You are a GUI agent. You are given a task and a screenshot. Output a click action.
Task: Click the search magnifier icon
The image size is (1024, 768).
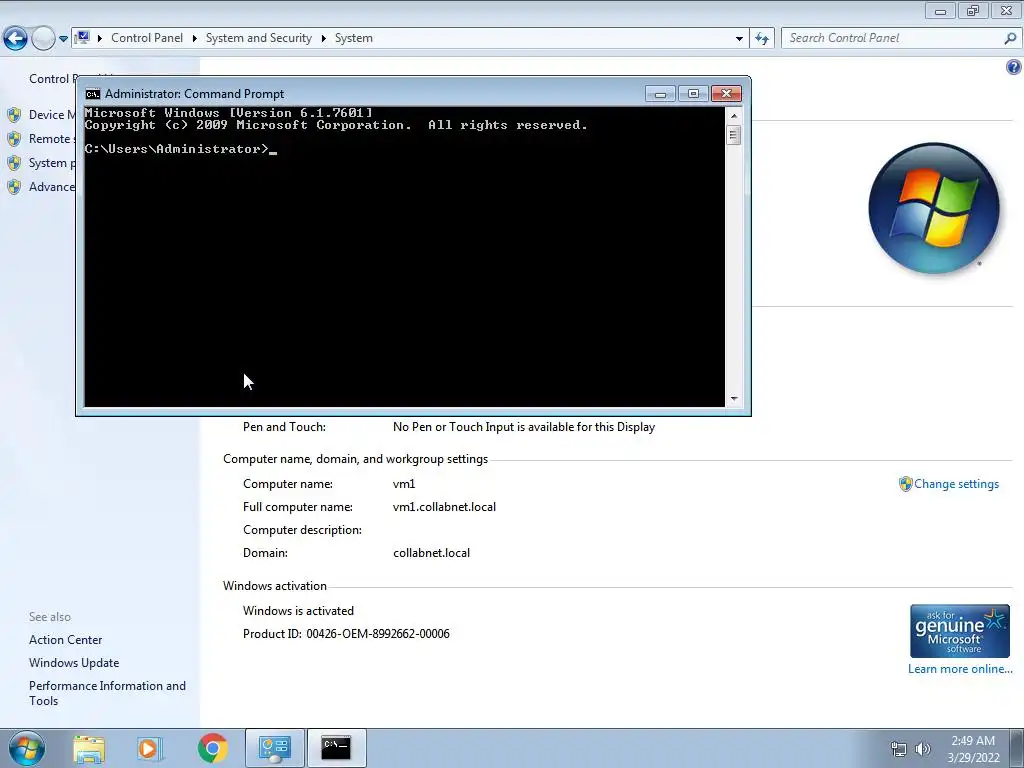point(1010,39)
